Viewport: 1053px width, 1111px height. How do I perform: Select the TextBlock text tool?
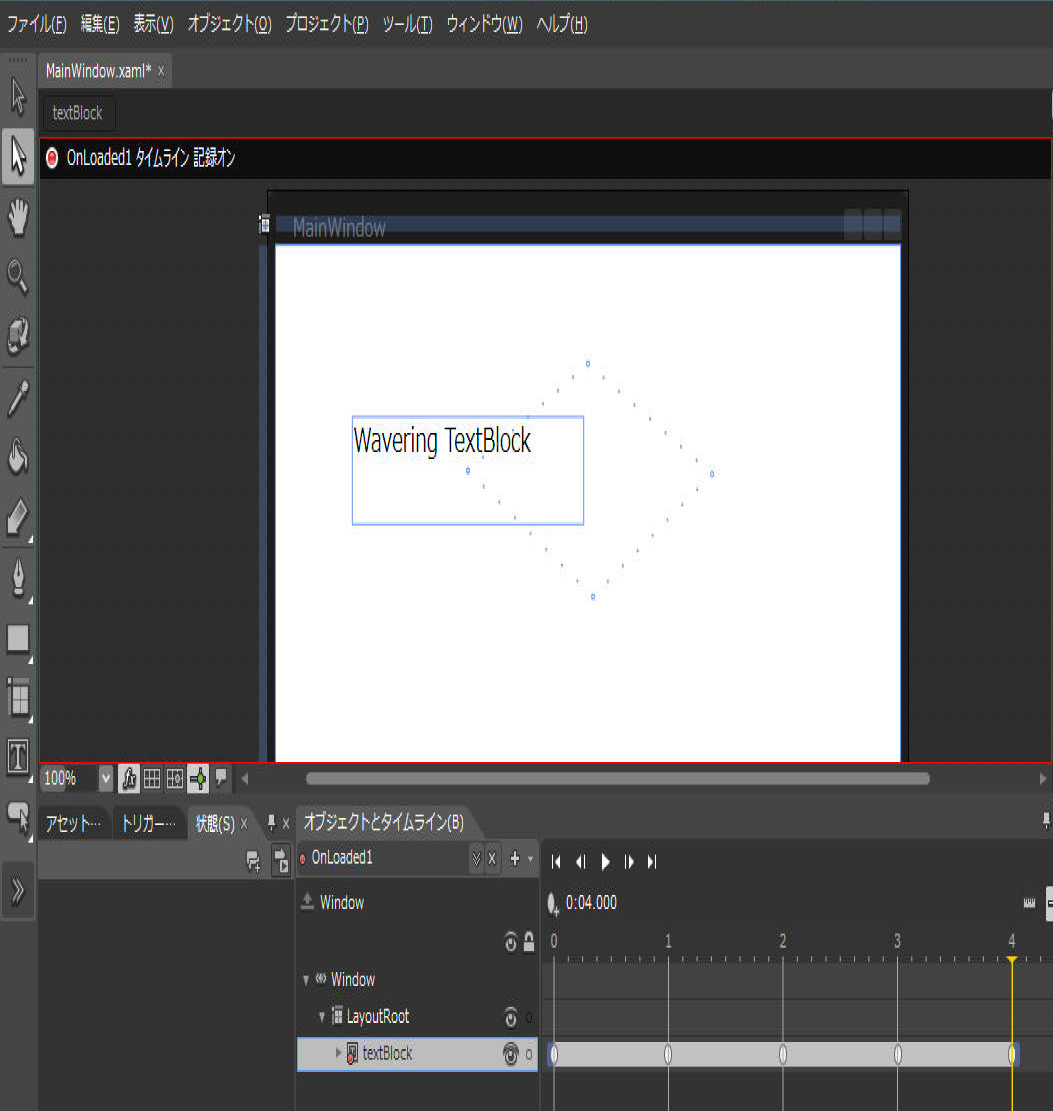pos(18,756)
